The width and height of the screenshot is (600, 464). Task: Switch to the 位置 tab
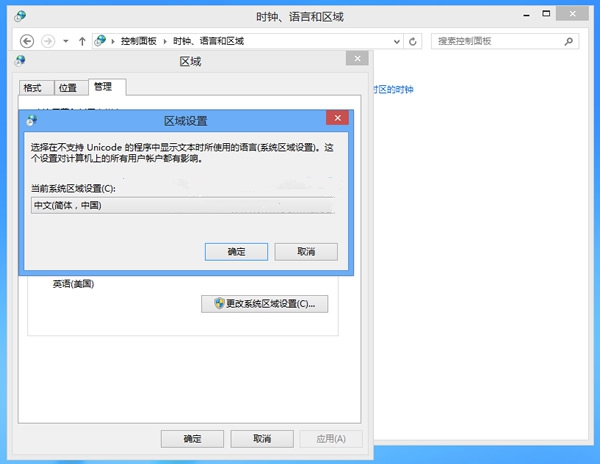[x=67, y=88]
